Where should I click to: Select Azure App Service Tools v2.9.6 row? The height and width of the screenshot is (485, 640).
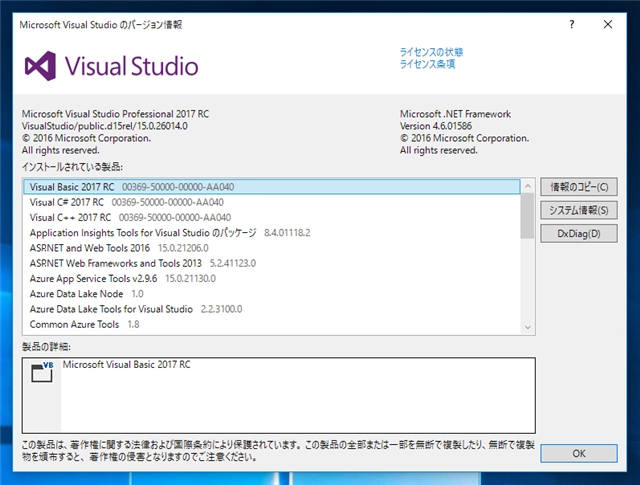tap(272, 278)
